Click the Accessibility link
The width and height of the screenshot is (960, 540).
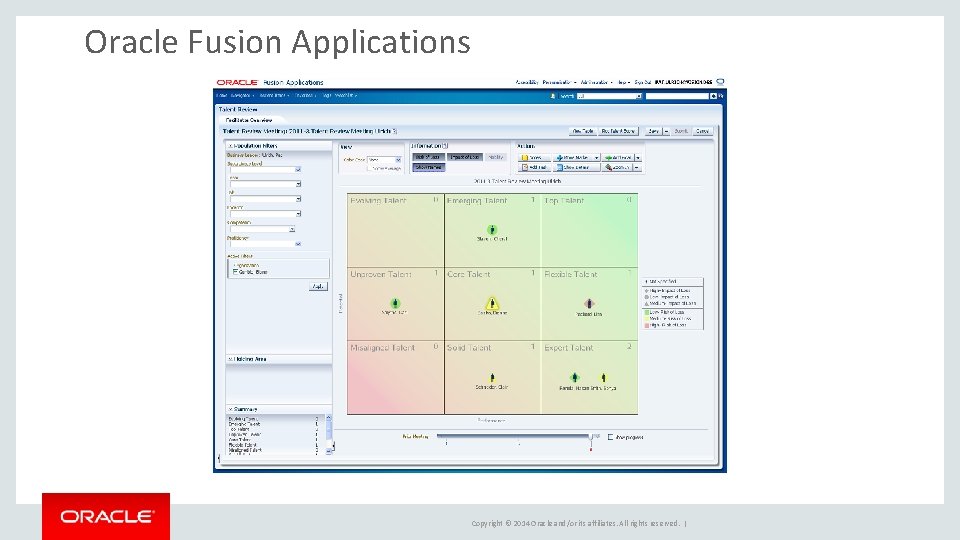pos(527,82)
